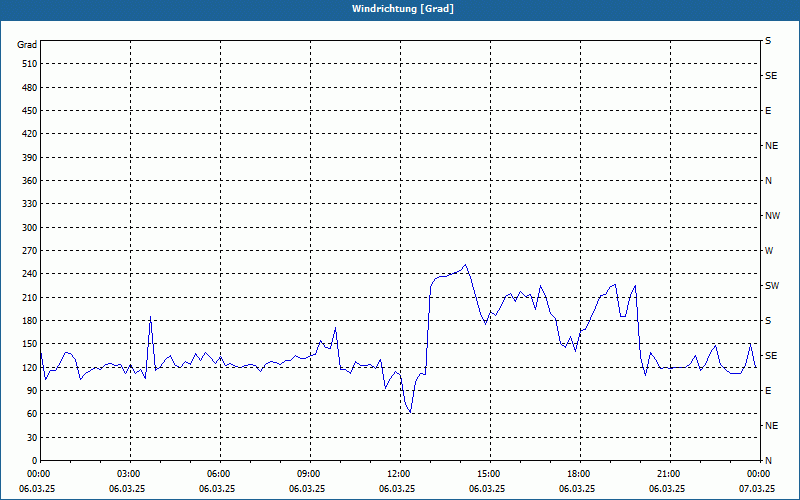Click the 300 y-axis tick label
This screenshot has width=800, height=500.
tap(30, 228)
